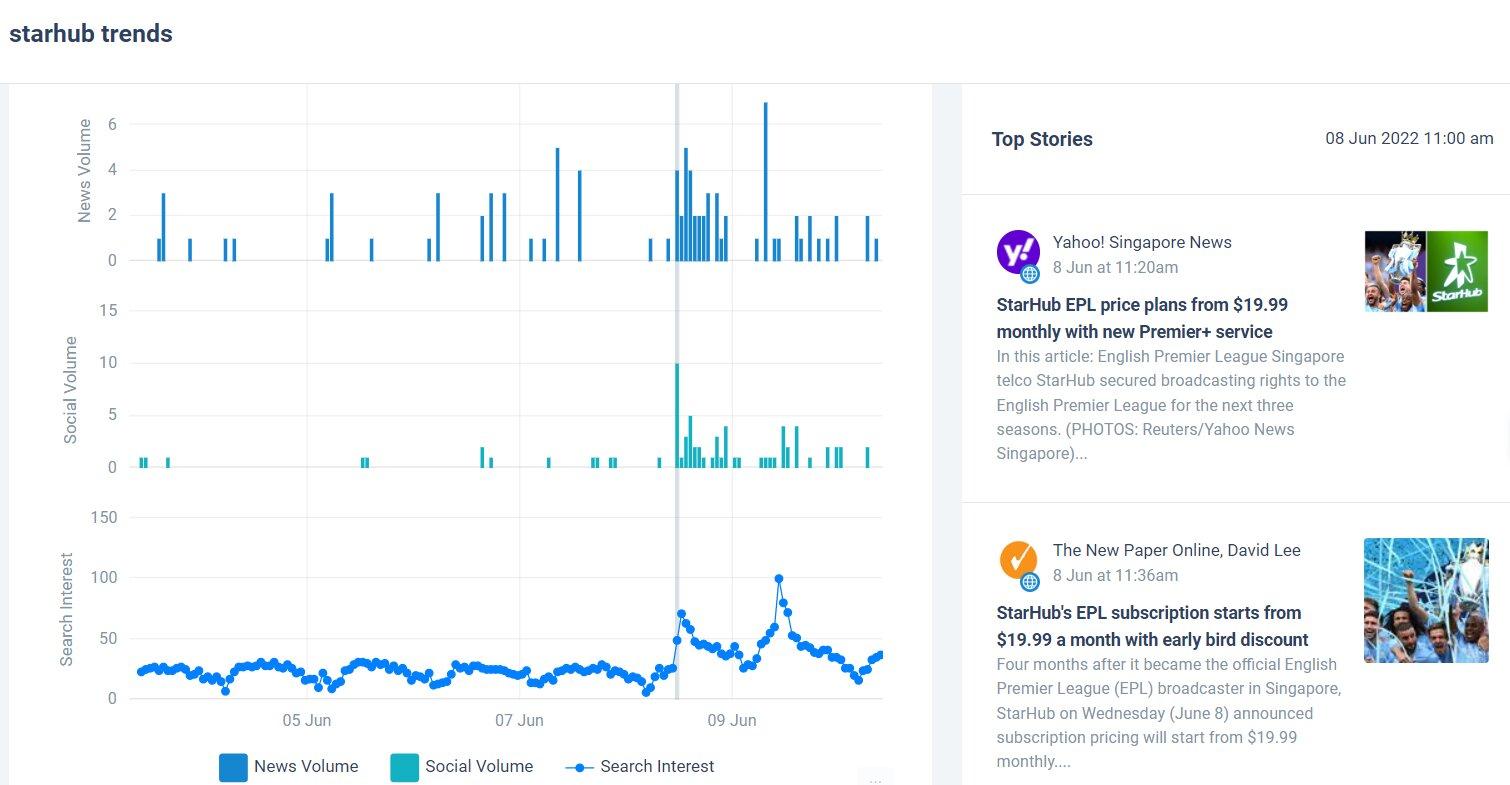
Task: Open the StarHub logo story thumbnail
Action: click(x=1456, y=271)
